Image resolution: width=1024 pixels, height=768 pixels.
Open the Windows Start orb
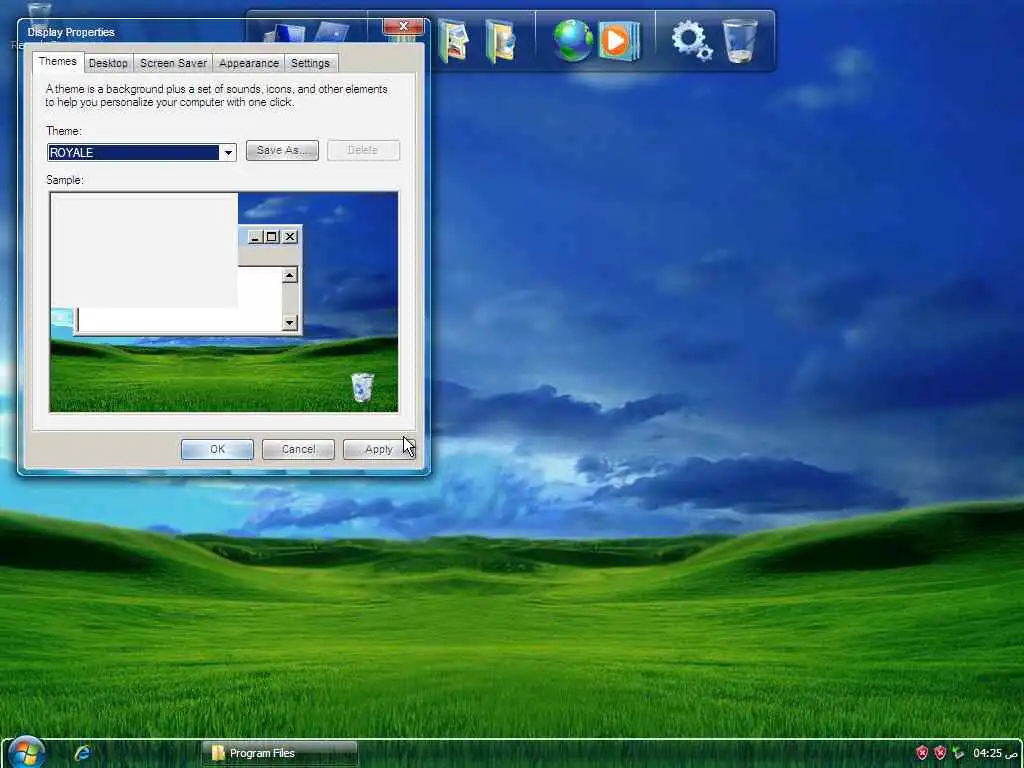point(27,751)
